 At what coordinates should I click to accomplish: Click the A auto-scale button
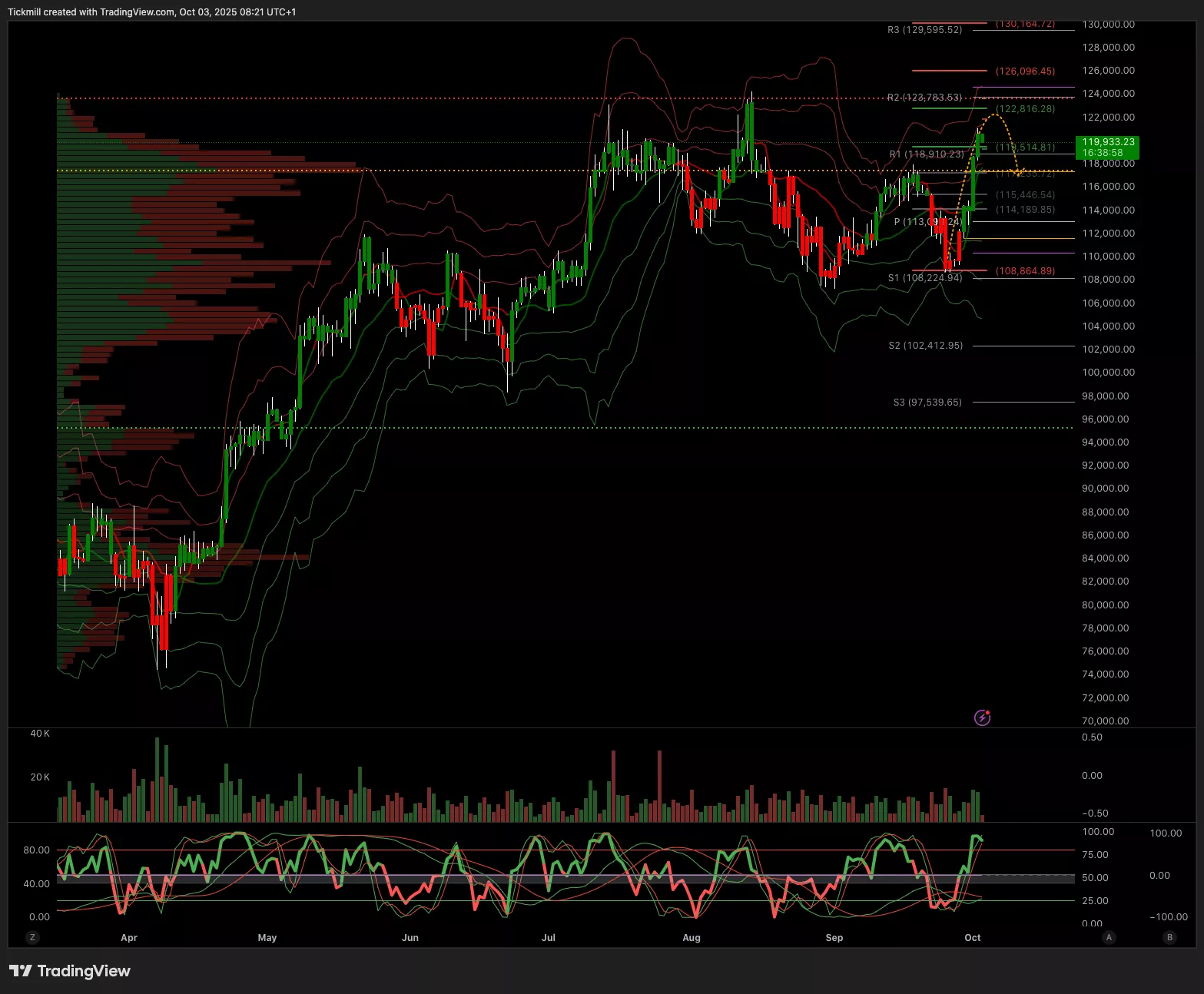(x=1108, y=937)
